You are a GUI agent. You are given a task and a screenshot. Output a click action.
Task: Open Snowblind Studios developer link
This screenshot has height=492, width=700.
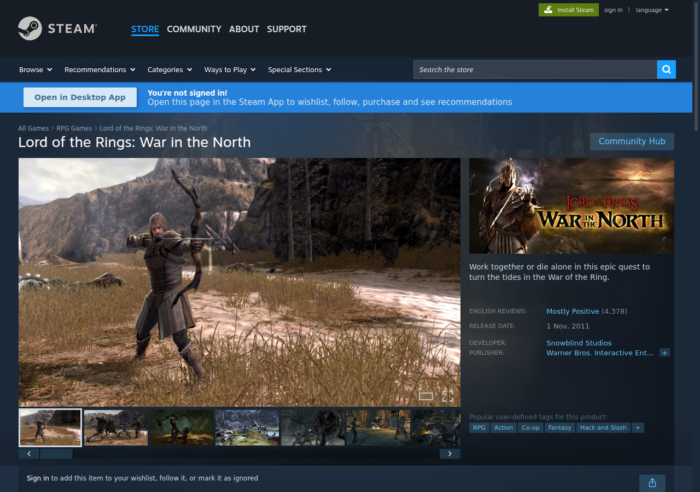click(x=579, y=343)
